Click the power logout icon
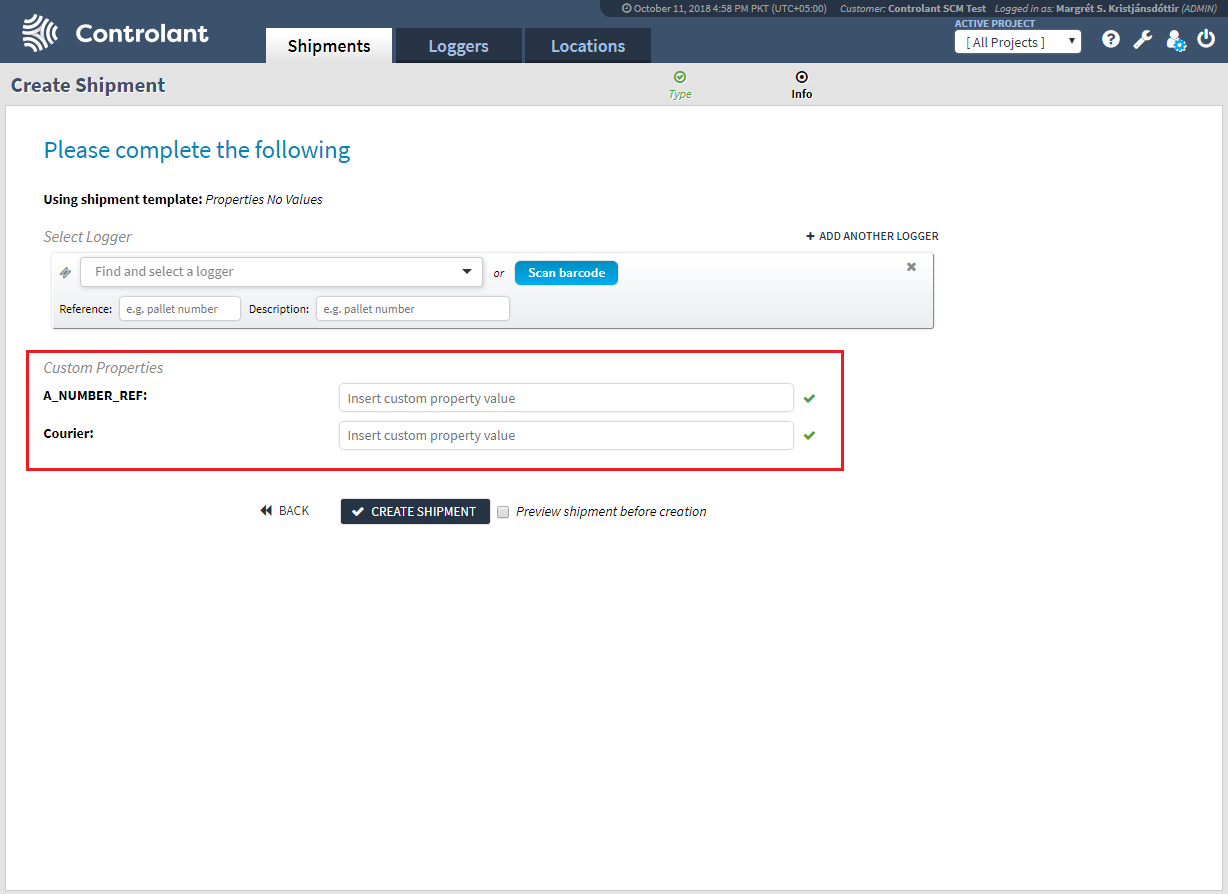The image size is (1228, 894). [x=1207, y=40]
